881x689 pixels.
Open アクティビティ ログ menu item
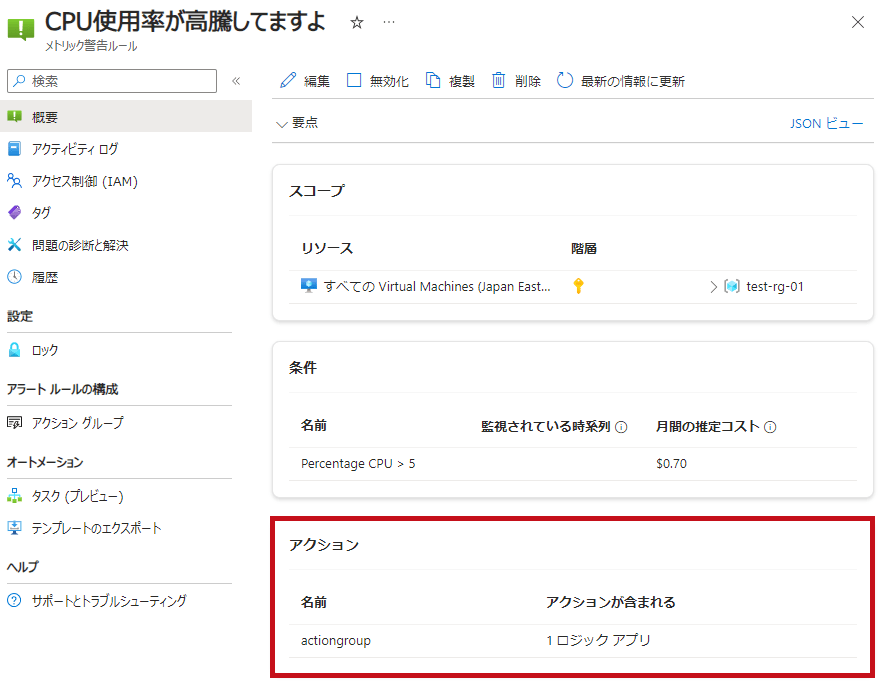75,149
